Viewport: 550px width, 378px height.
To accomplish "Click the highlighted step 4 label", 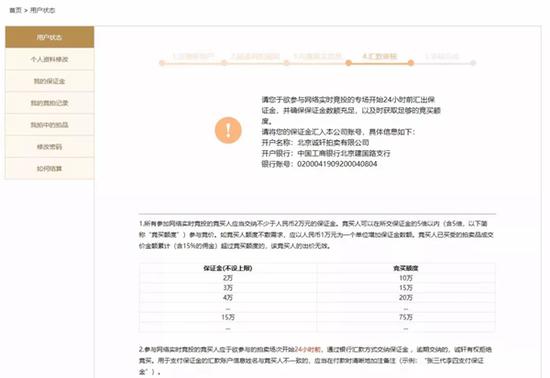I will 380,56.
